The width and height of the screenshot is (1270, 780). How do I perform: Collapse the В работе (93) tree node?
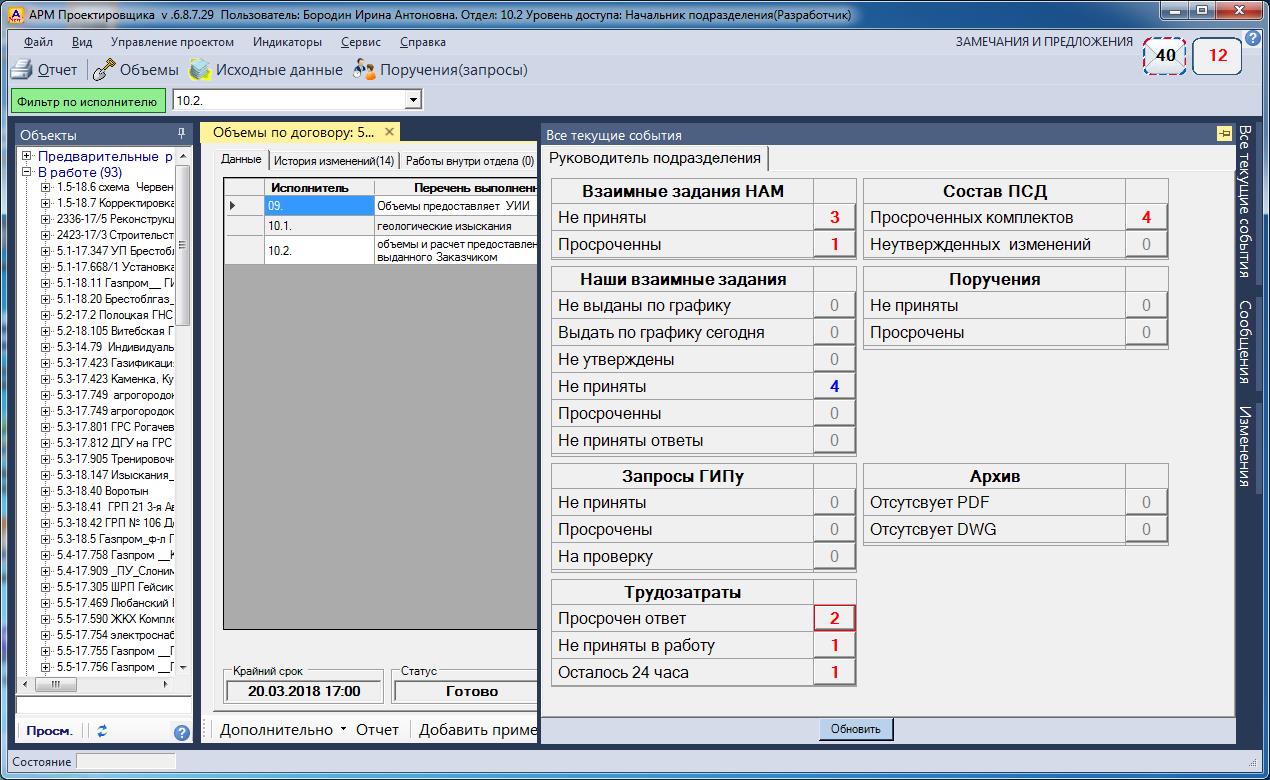[28, 172]
